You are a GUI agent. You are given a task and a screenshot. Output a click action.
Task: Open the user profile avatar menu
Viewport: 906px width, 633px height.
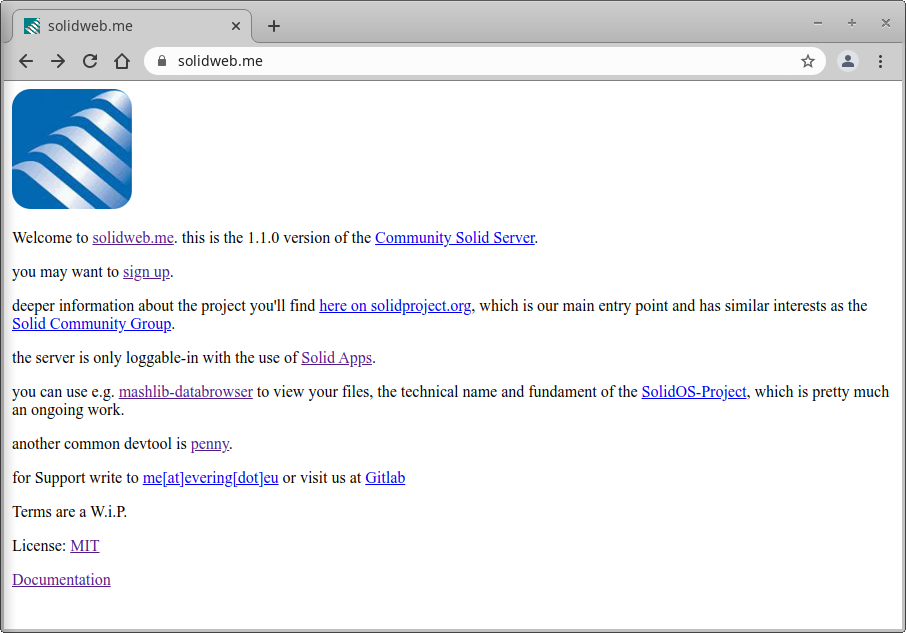tap(848, 61)
